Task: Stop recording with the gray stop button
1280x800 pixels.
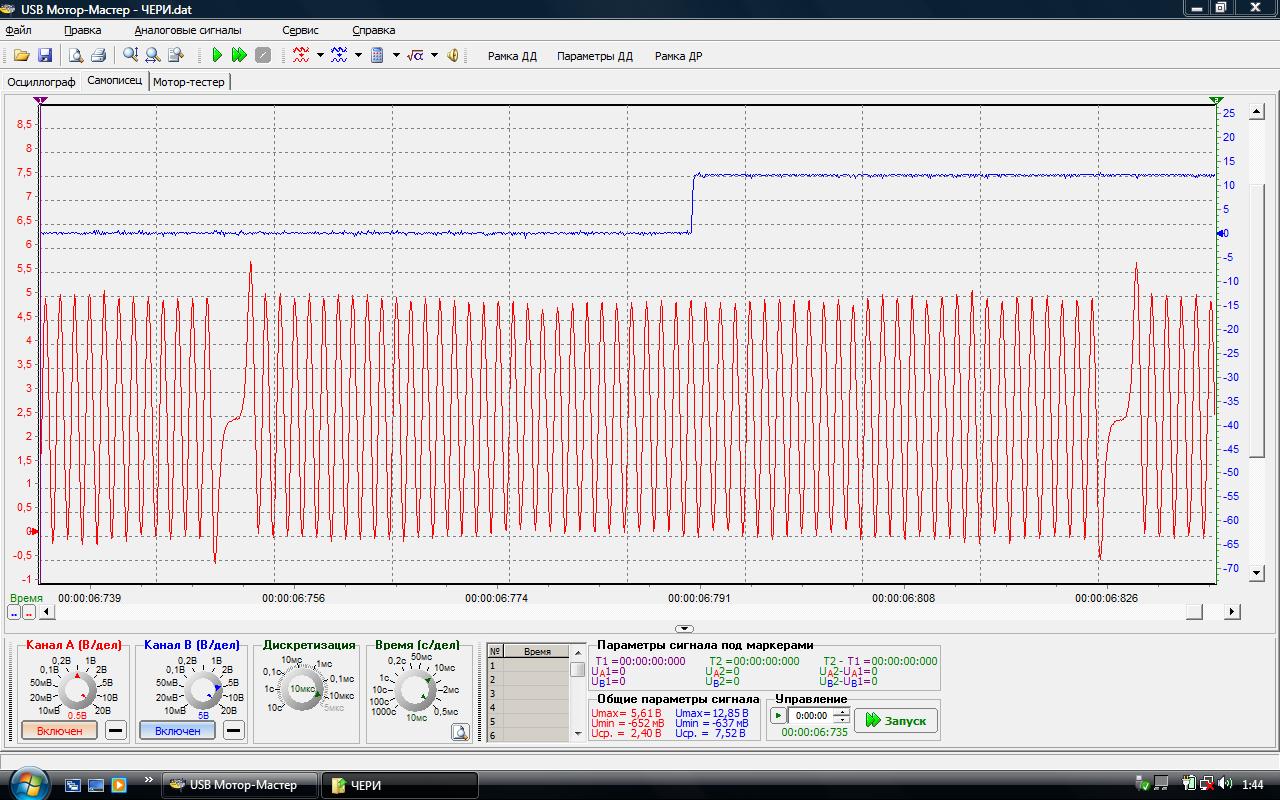Action: tap(263, 56)
